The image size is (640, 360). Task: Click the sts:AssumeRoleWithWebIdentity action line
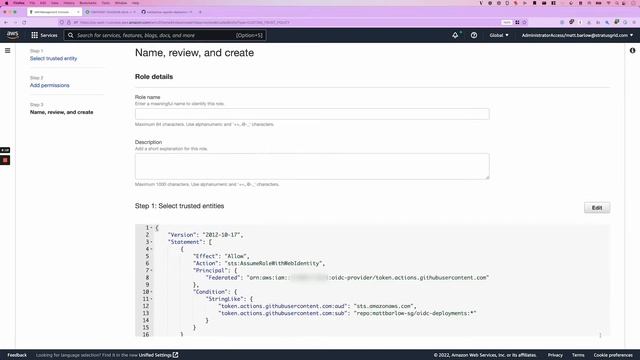tap(259, 264)
